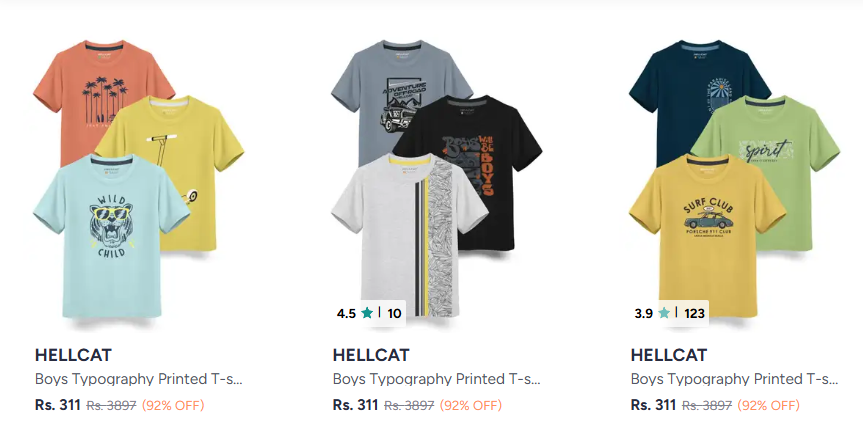Viewport: 863px width, 436px height.
Task: Select the grey striped t-shirt in the middle pack
Action: coord(410,236)
